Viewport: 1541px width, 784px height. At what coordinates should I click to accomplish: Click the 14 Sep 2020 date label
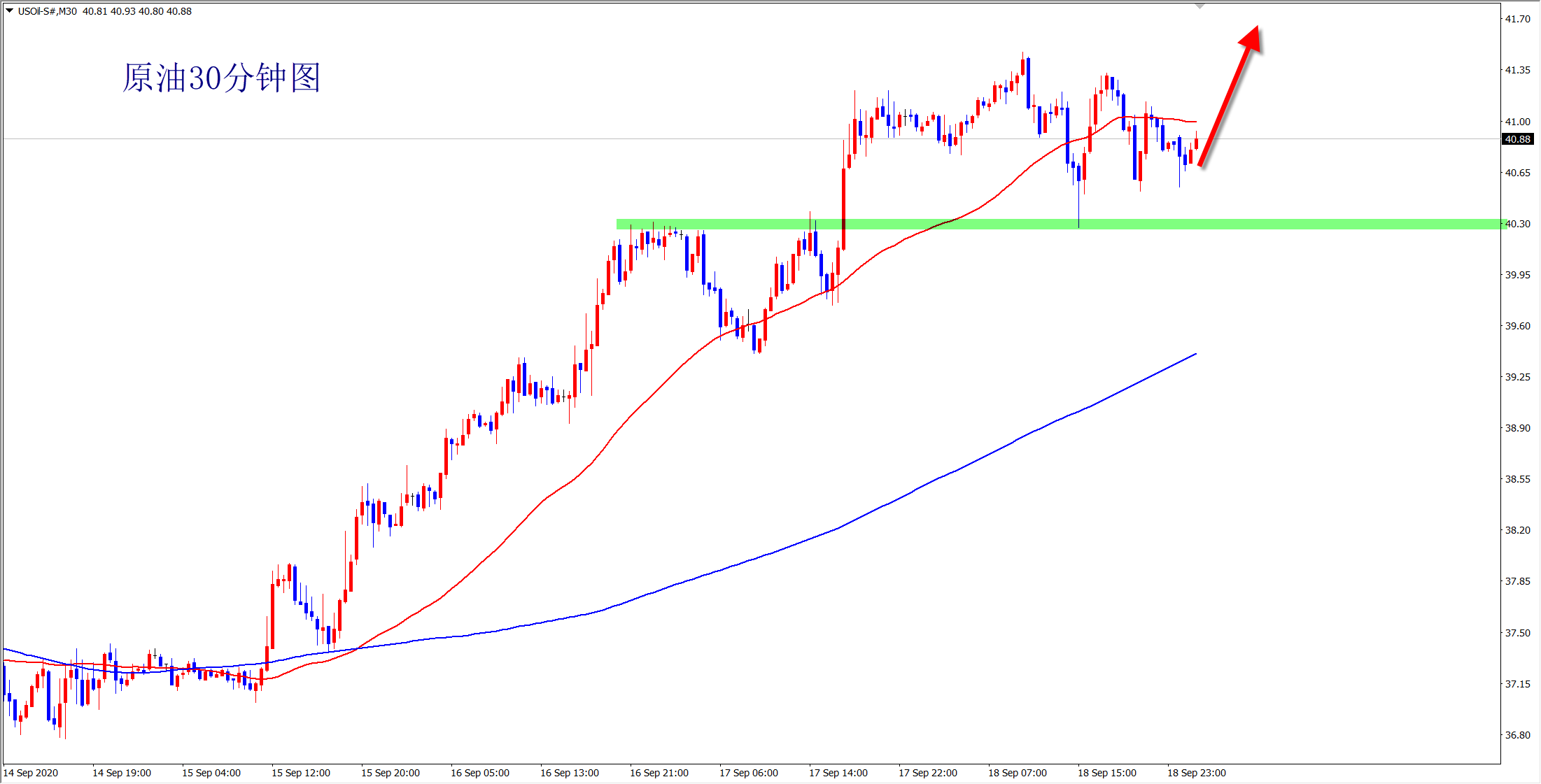pos(31,773)
